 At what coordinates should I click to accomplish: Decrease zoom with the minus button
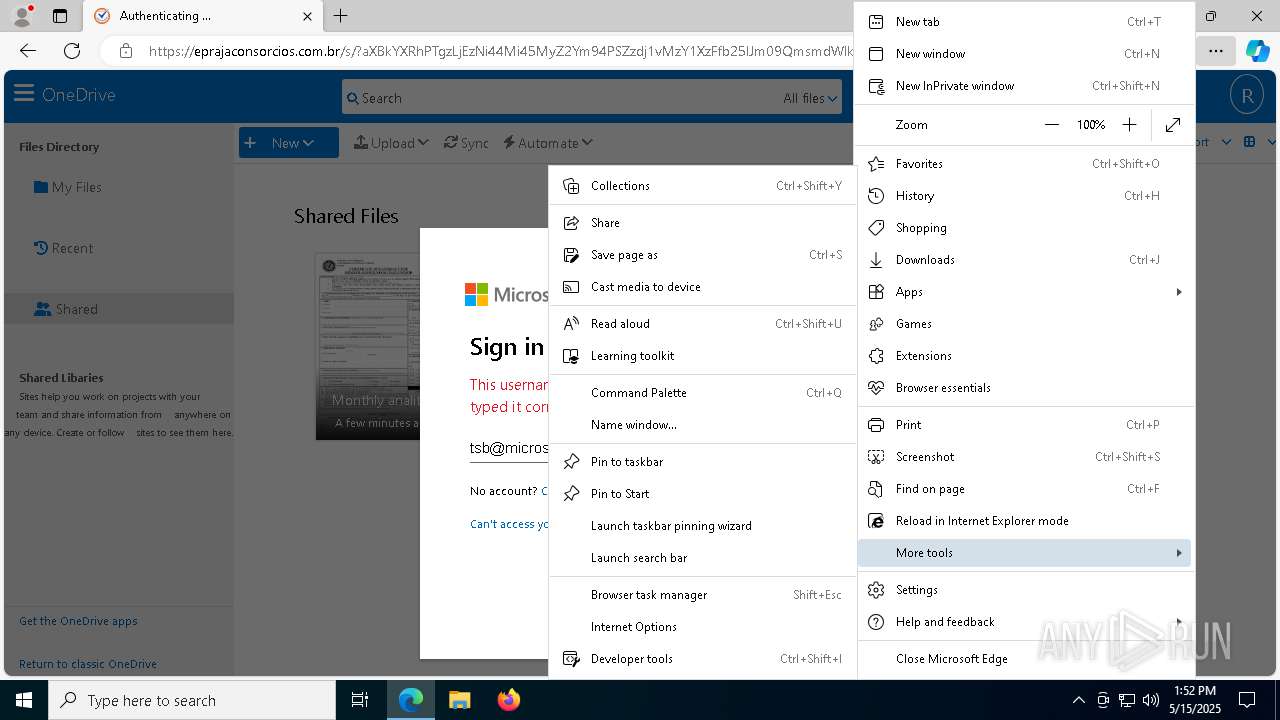point(1051,125)
